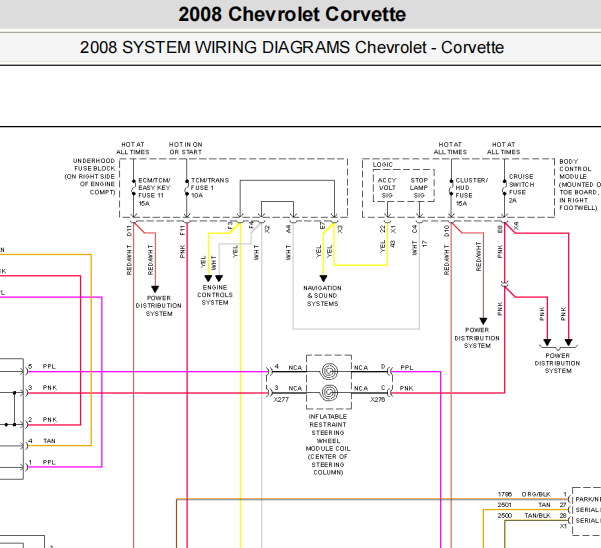Screen dimensions: 601x548
Task: Click 'NCA' label beside terminal 3 at X277
Action: [x=295, y=388]
